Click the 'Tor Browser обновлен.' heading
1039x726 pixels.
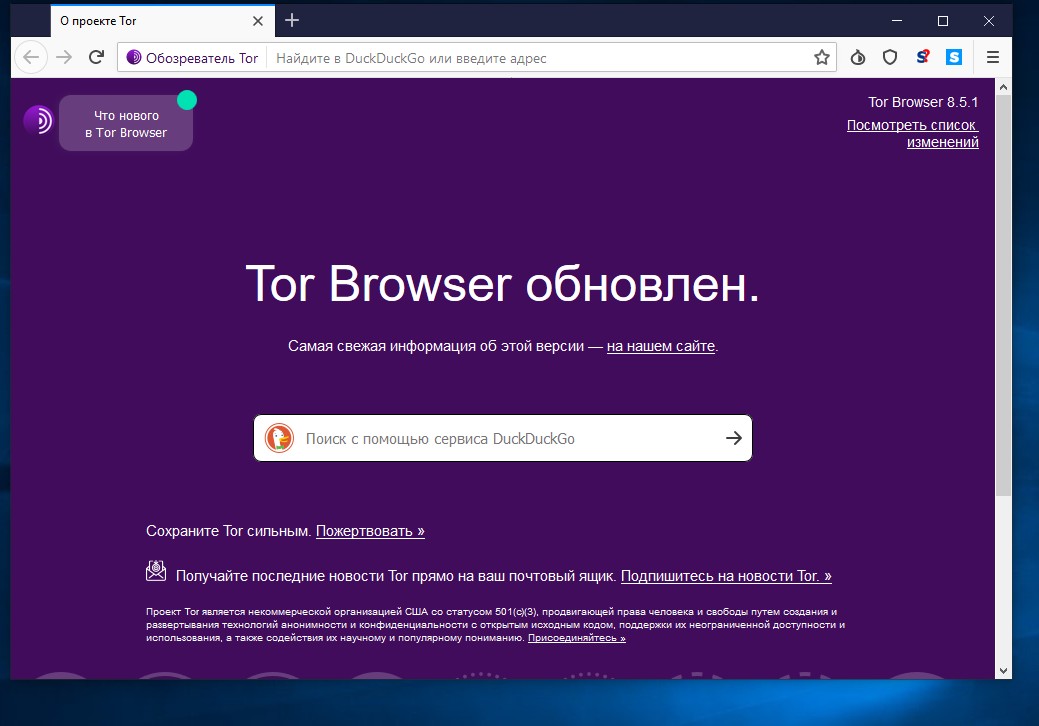[502, 284]
